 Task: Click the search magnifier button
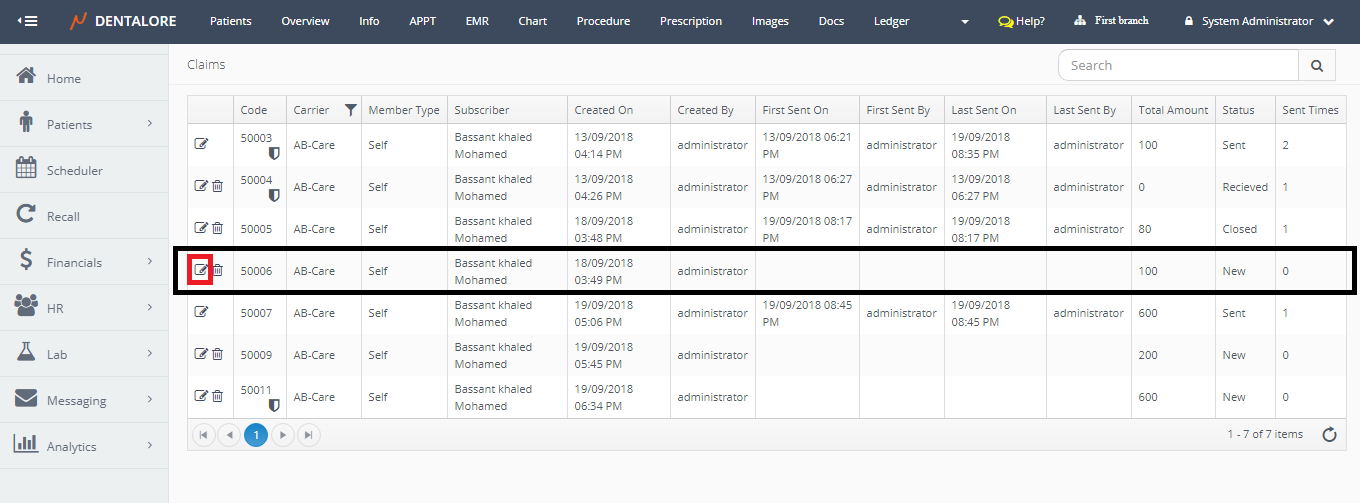point(1316,65)
